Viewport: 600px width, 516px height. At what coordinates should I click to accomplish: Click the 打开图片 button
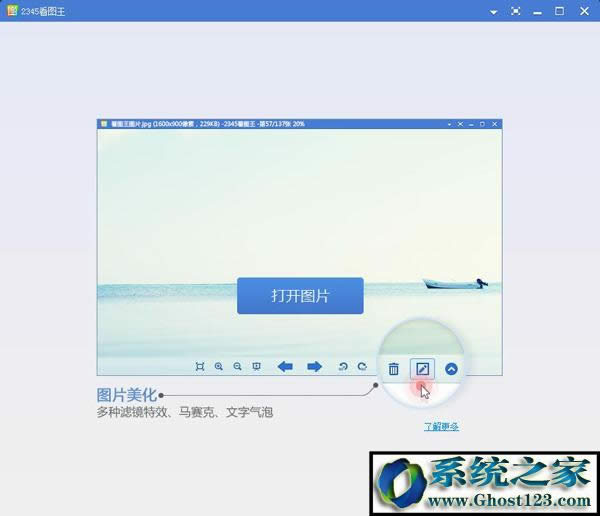point(300,296)
